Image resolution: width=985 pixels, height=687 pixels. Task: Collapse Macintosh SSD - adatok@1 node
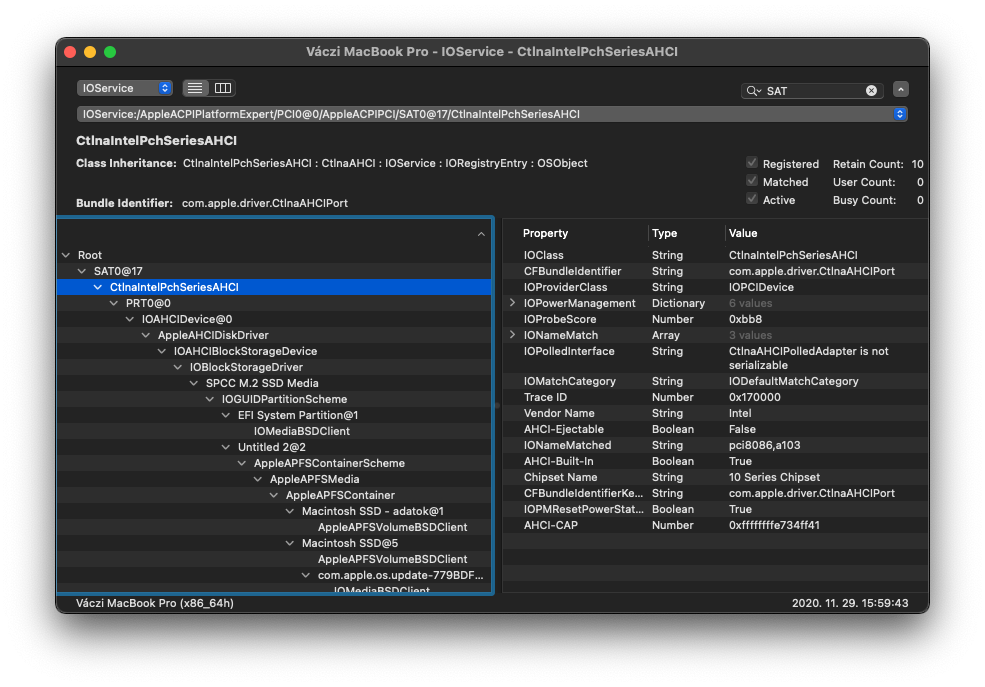(x=290, y=511)
